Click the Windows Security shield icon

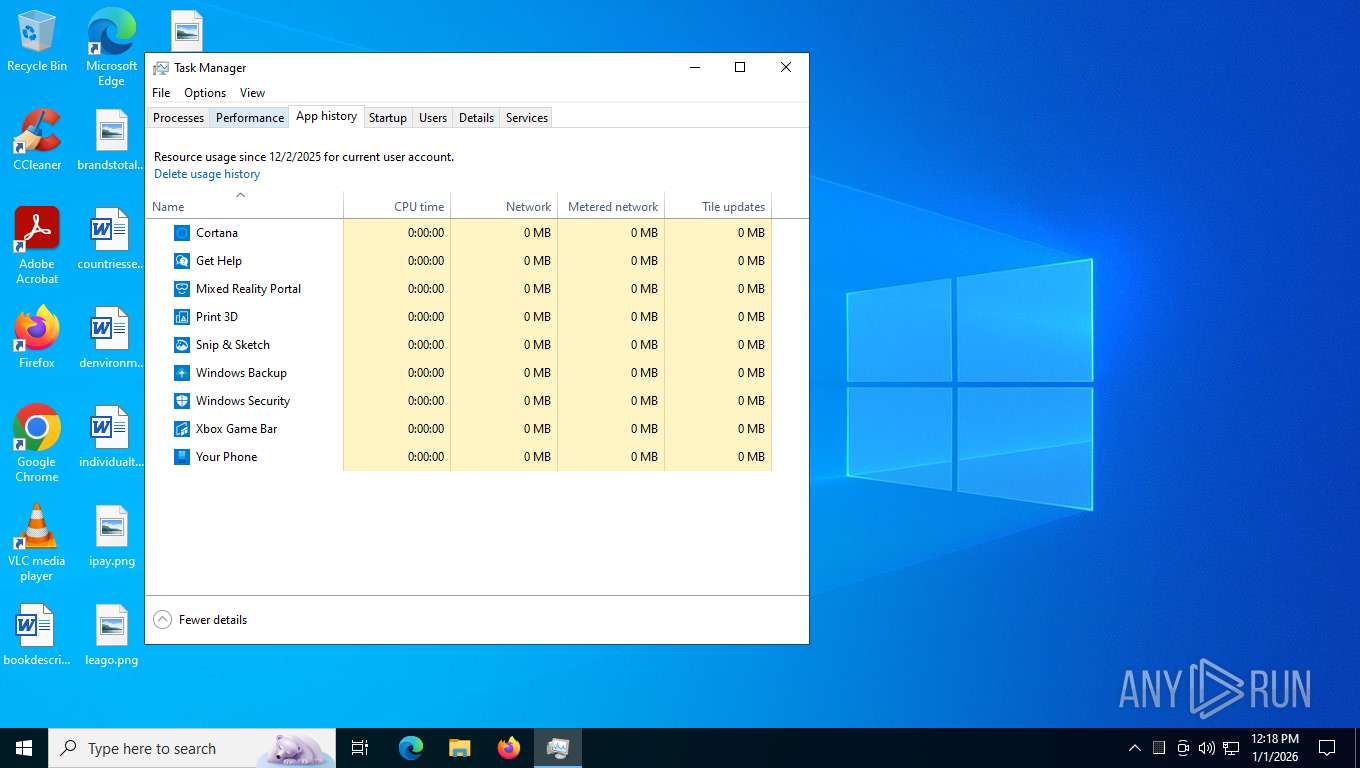[x=182, y=401]
